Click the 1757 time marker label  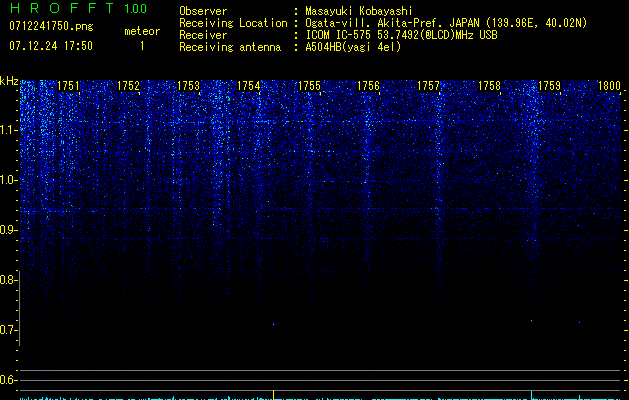(x=428, y=86)
